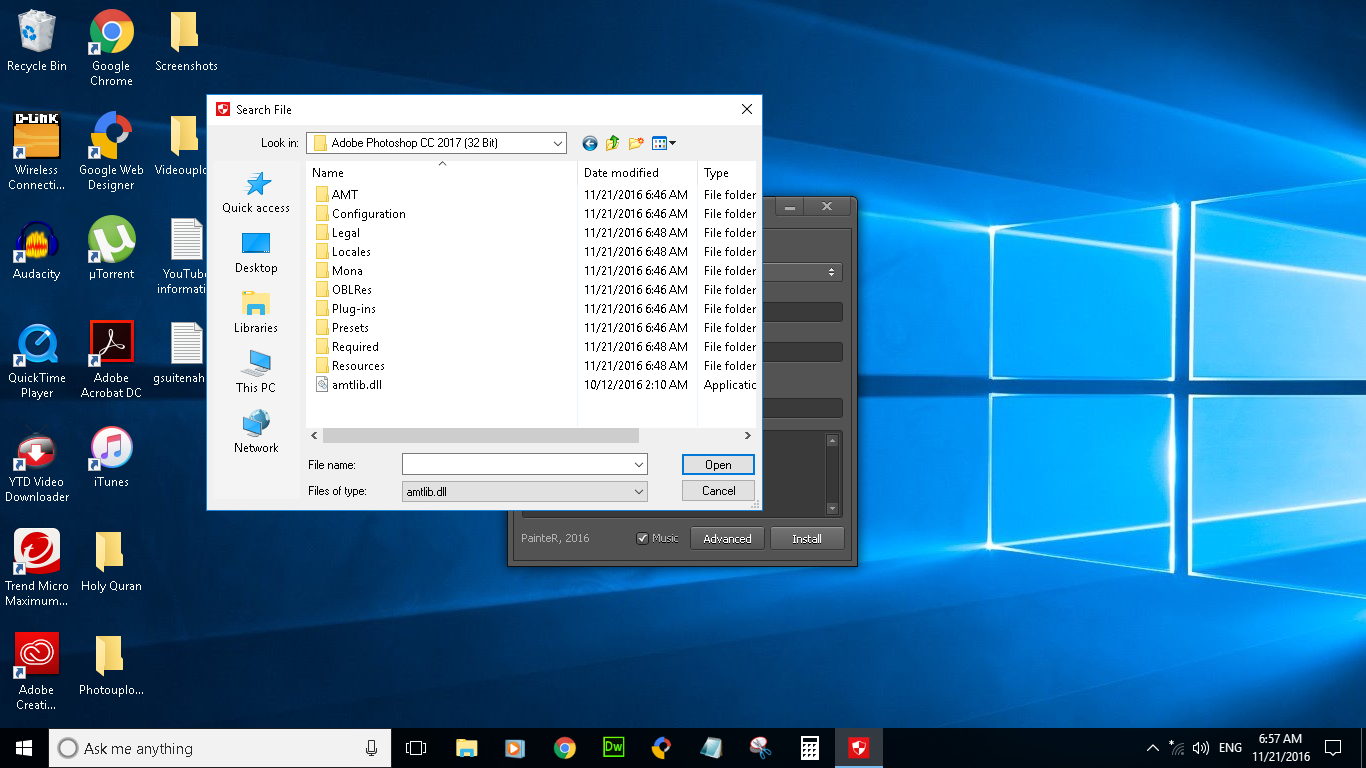Image resolution: width=1366 pixels, height=768 pixels.
Task: Select the Holy Quran desktop folder
Action: pos(111,562)
